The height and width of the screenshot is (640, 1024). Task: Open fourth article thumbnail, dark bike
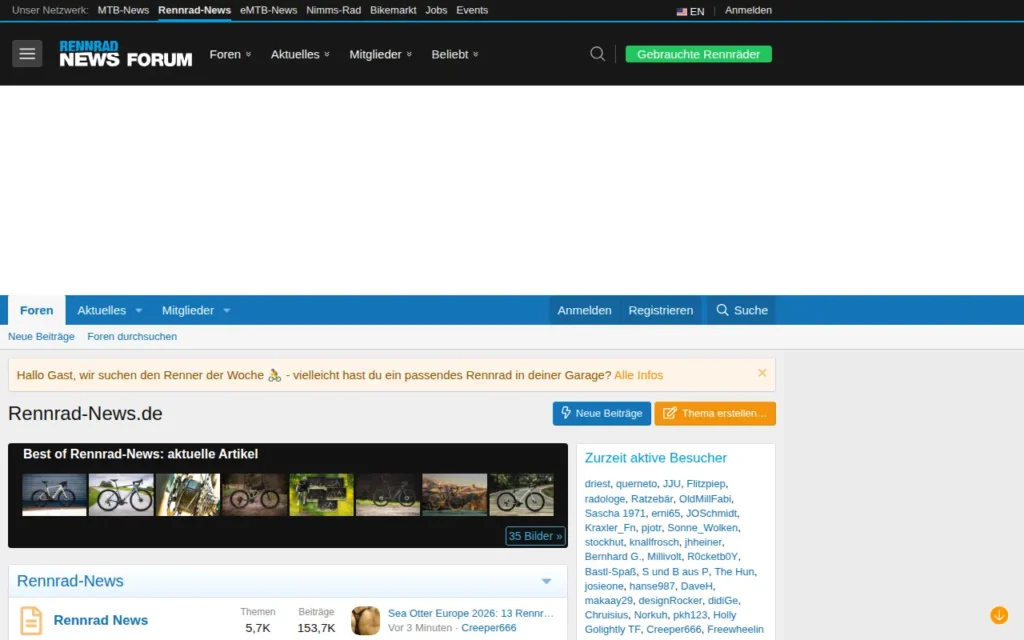[x=255, y=495]
